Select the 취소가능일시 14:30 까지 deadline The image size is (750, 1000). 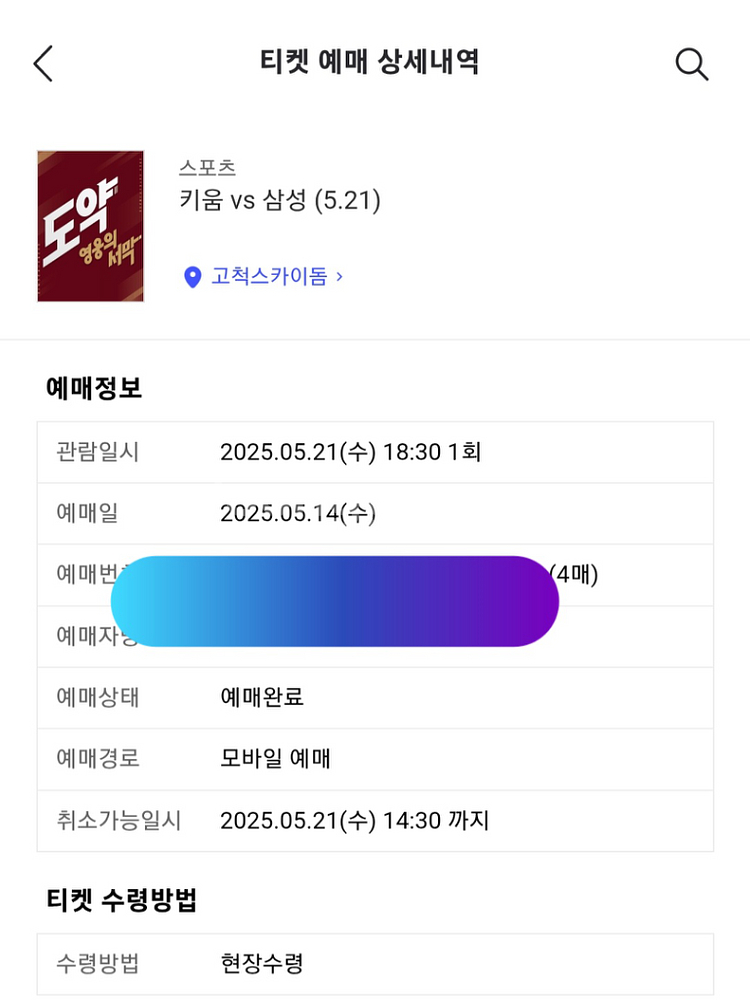355,820
